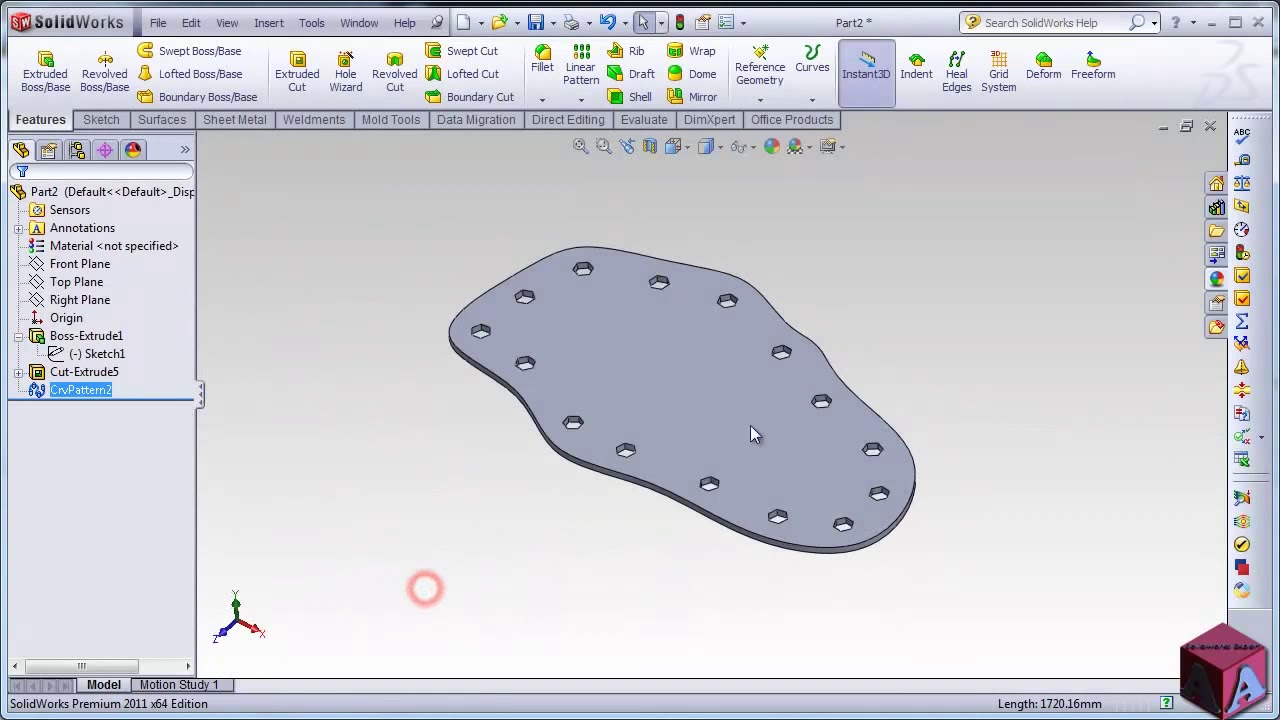Expand the Cut-Extrude5 feature node
This screenshot has width=1280, height=720.
pyautogui.click(x=19, y=372)
